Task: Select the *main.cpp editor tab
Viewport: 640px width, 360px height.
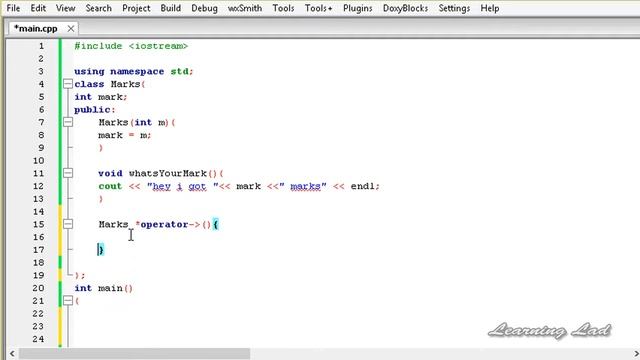Action: click(36, 29)
